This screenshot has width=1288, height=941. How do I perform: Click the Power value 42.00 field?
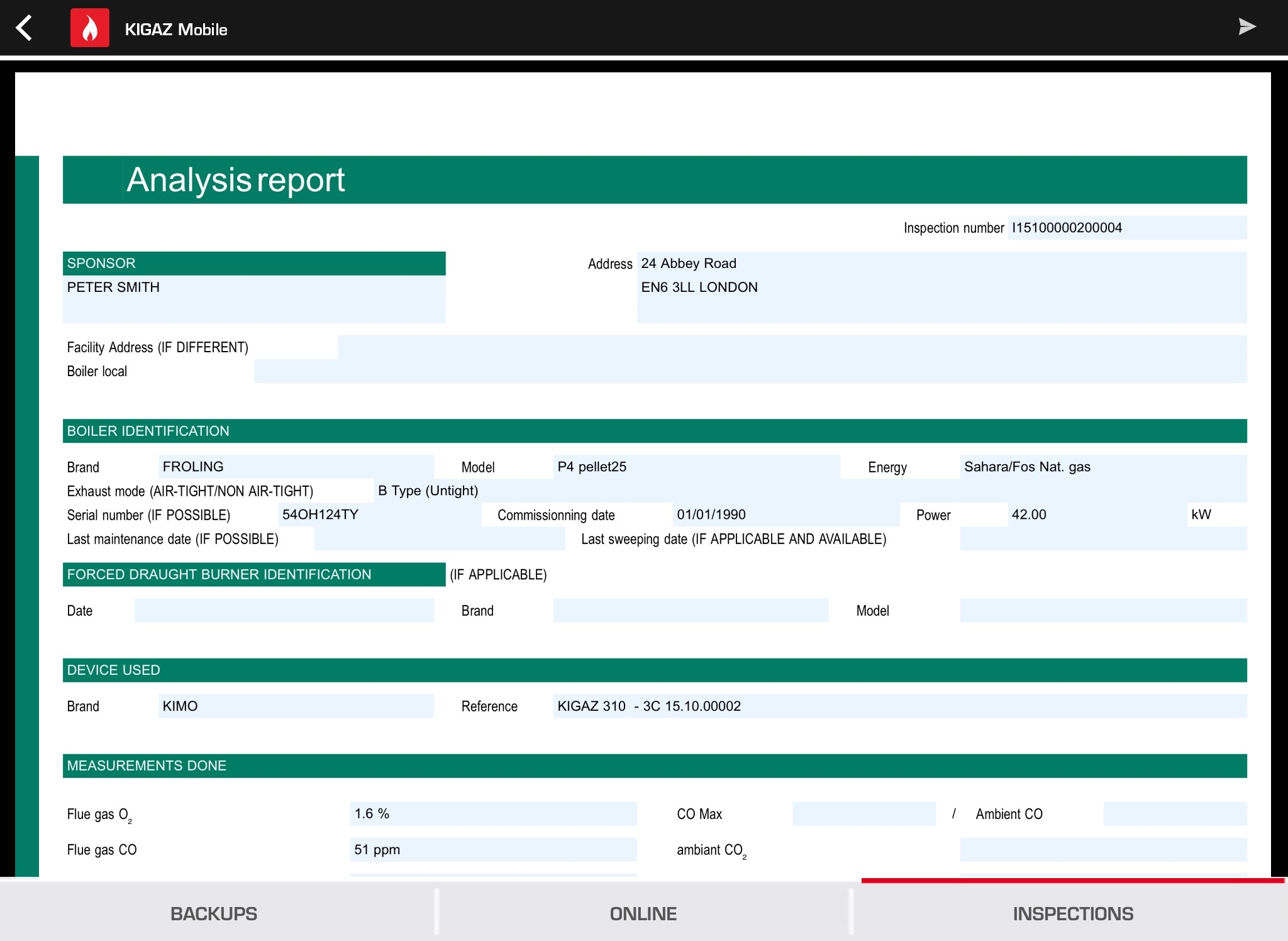pos(1097,515)
